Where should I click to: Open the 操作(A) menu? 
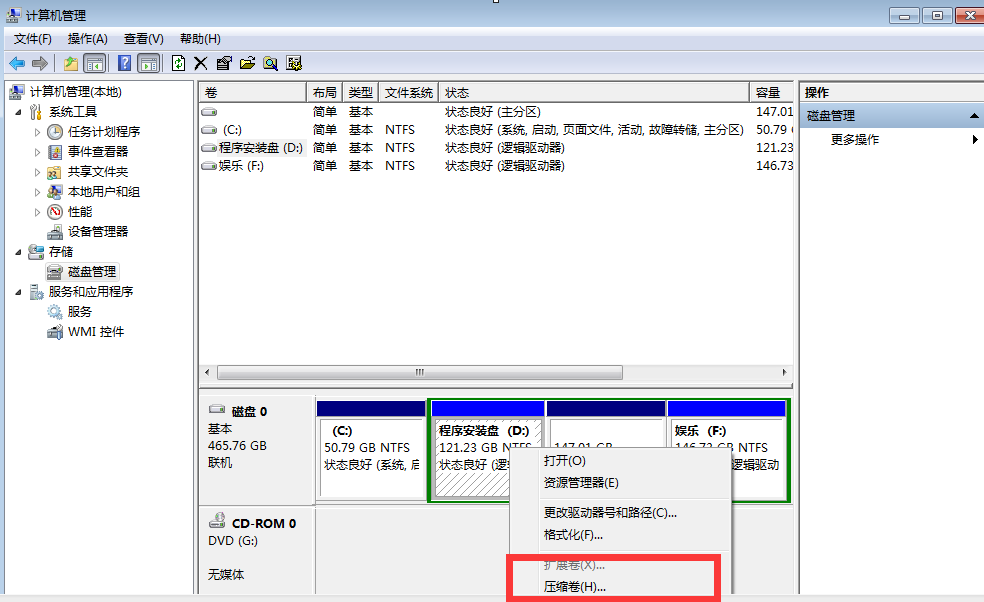[87, 39]
